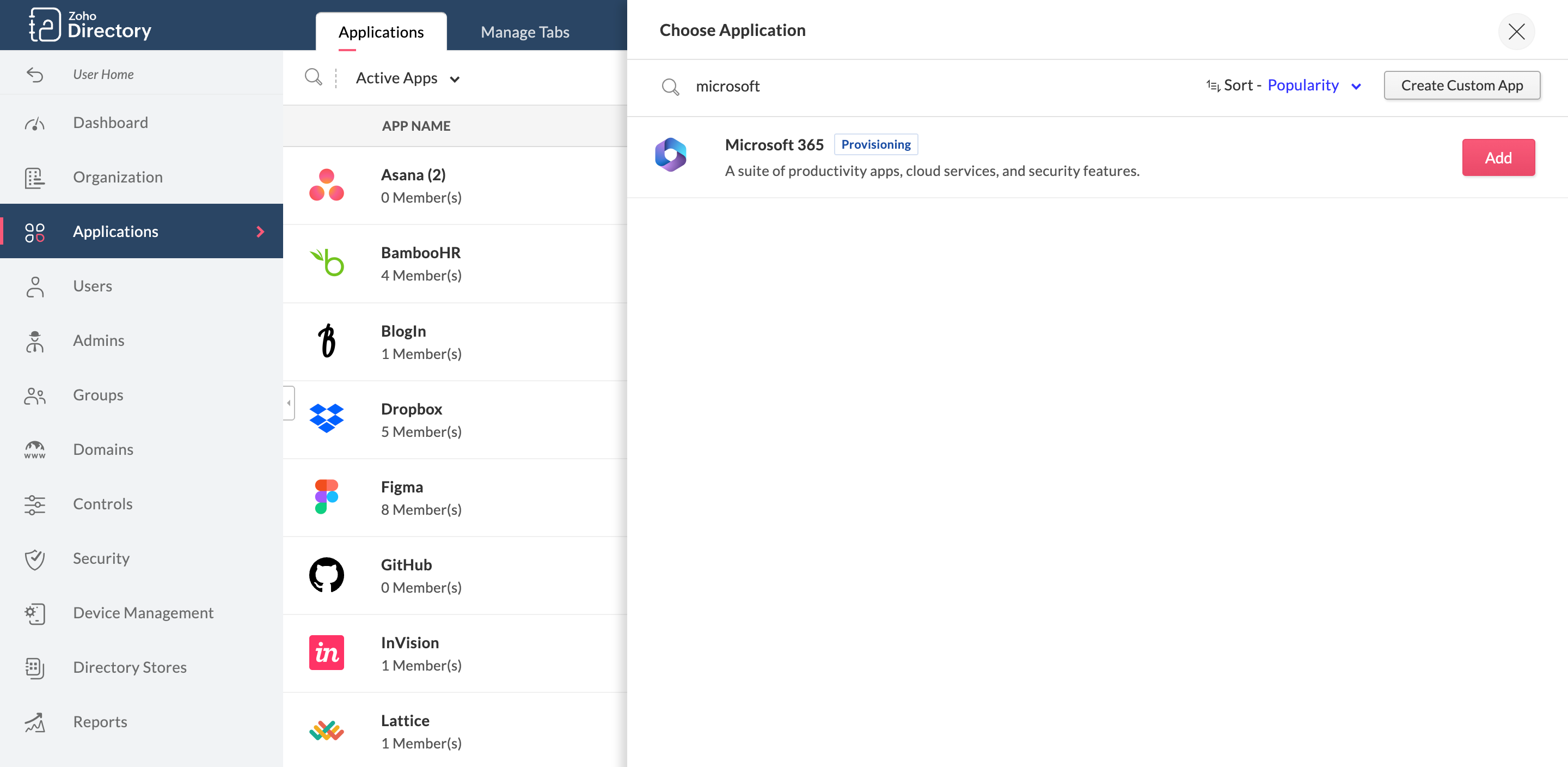The height and width of the screenshot is (767, 1568).
Task: Open Controls using the sliders icon
Action: pos(35,504)
